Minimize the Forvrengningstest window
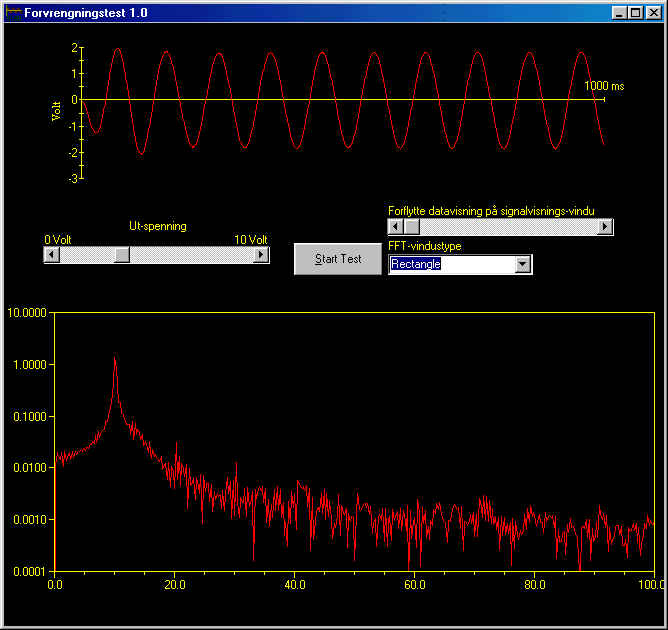 point(620,12)
